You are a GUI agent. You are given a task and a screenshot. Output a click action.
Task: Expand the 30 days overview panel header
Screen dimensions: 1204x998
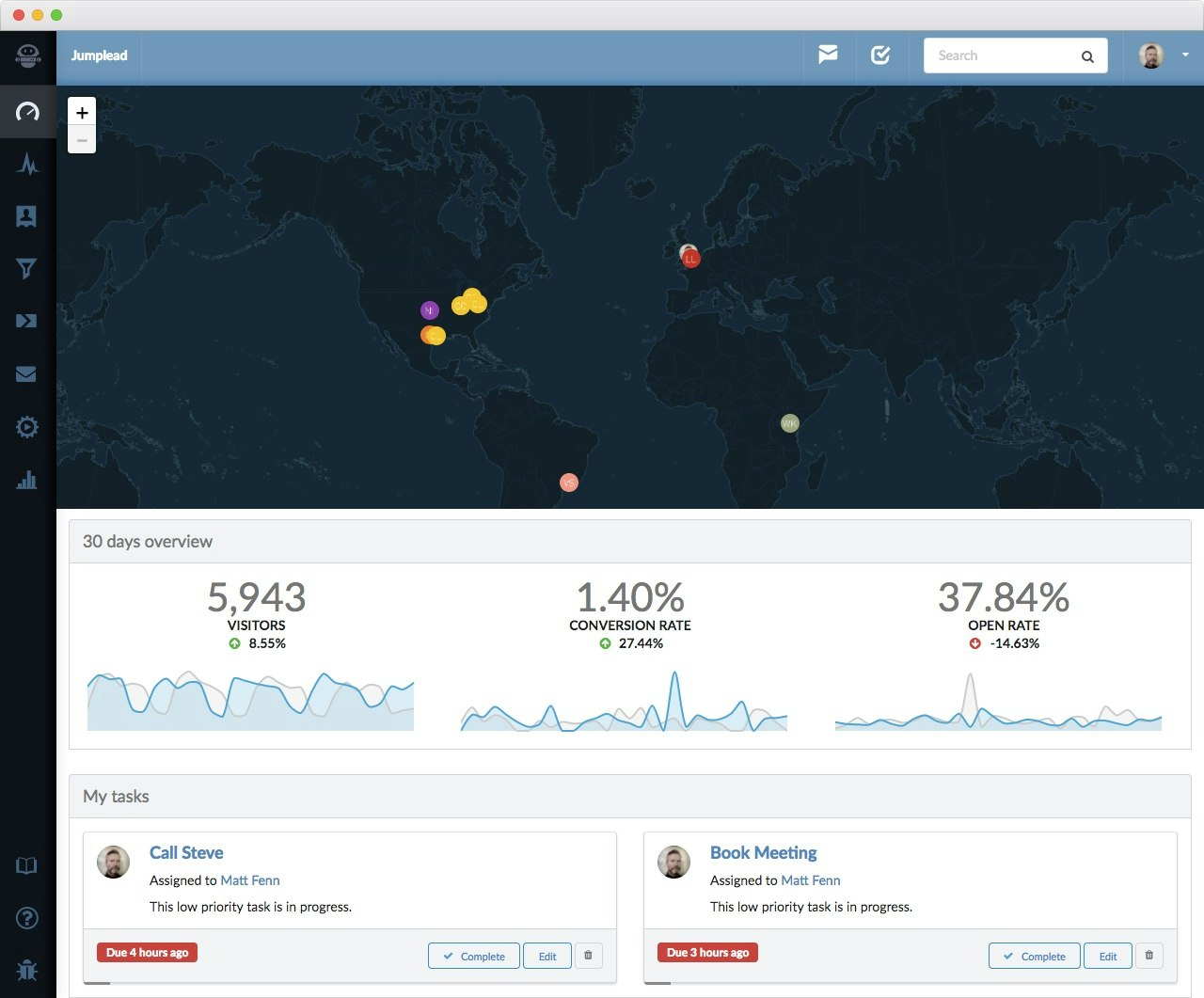tap(148, 541)
